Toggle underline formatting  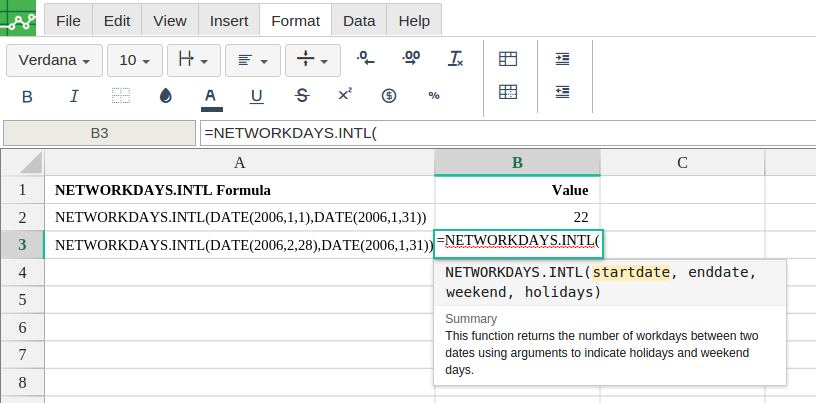tap(256, 96)
